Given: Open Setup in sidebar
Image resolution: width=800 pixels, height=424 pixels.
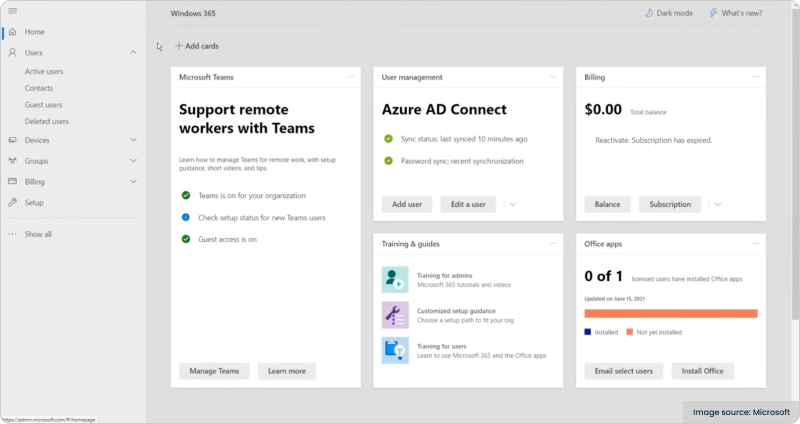Looking at the screenshot, I should click(x=34, y=203).
